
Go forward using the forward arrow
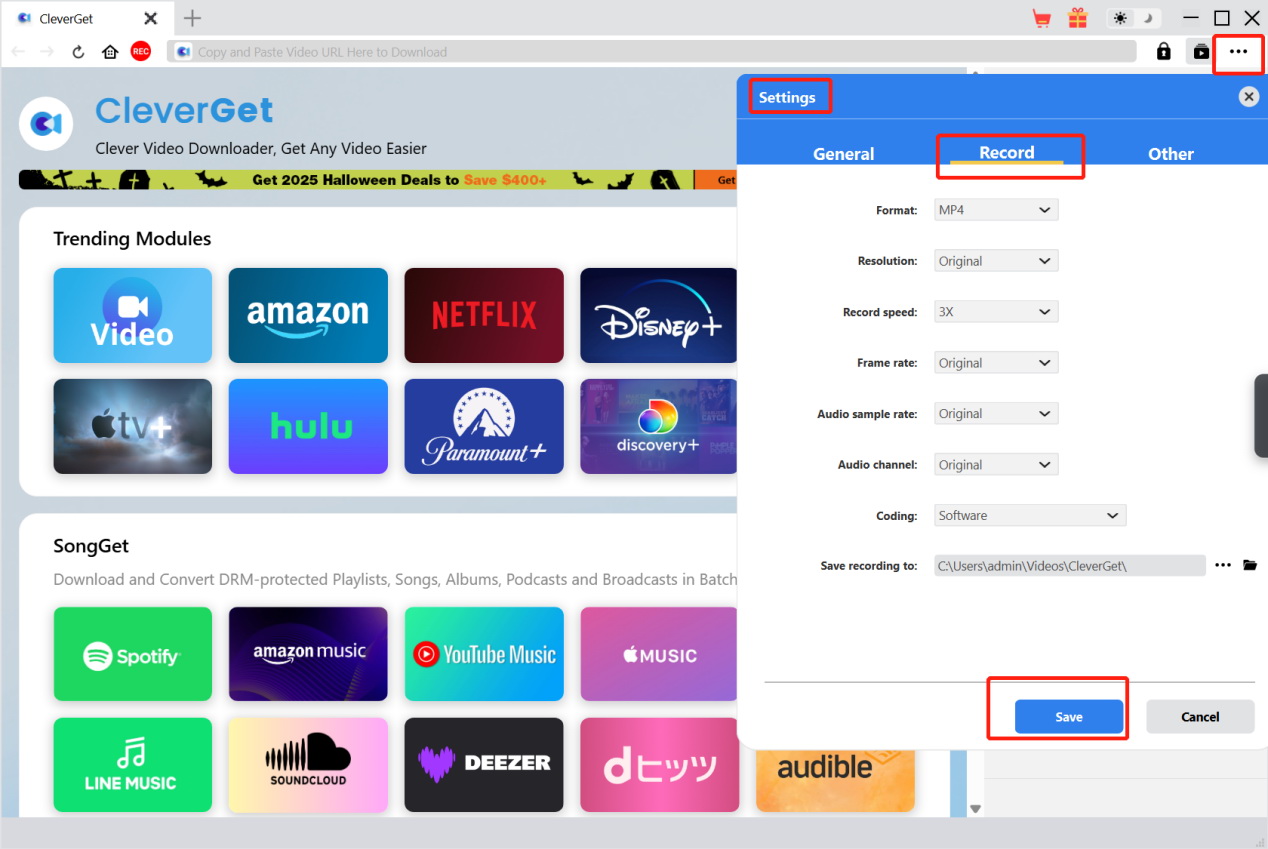point(47,51)
